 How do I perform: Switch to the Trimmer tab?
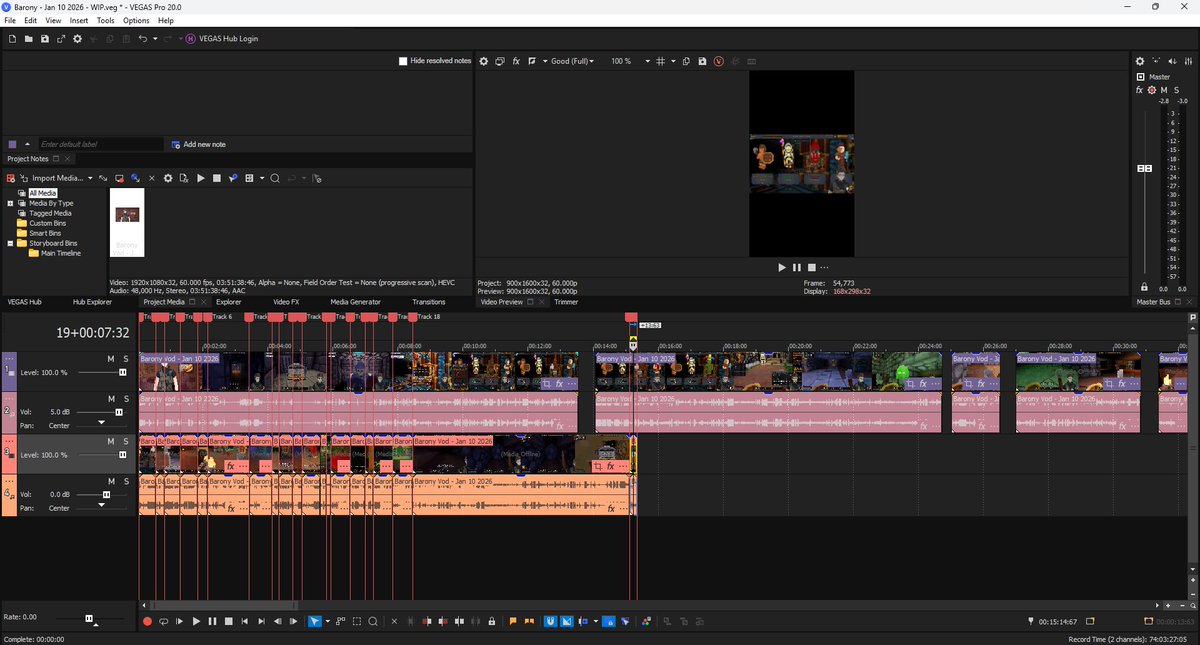tap(566, 301)
